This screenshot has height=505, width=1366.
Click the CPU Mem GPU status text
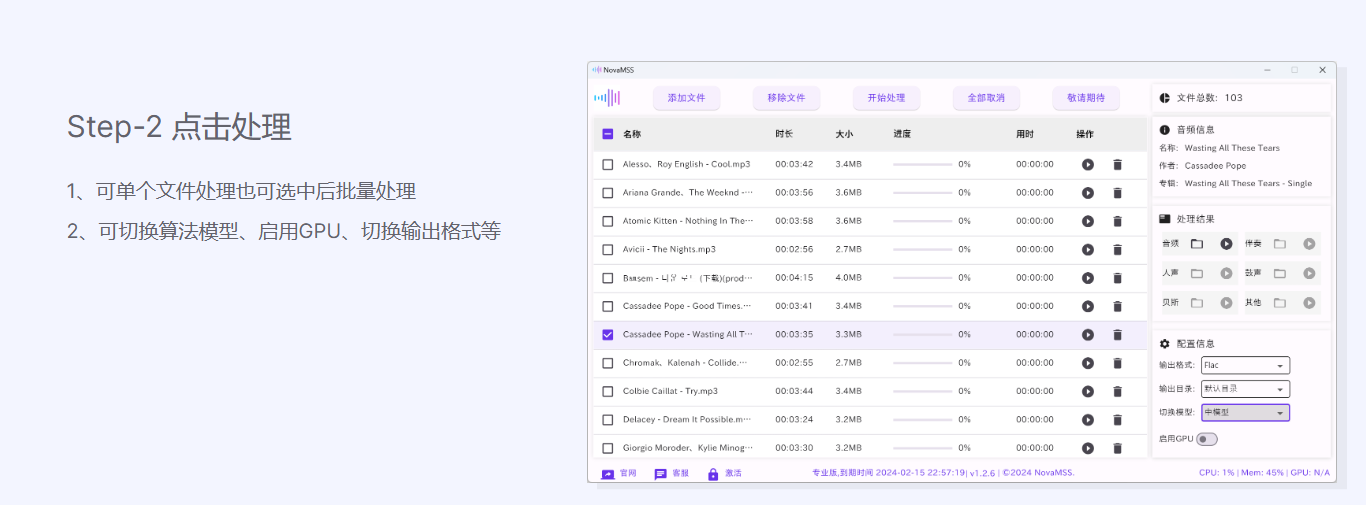(x=1264, y=473)
